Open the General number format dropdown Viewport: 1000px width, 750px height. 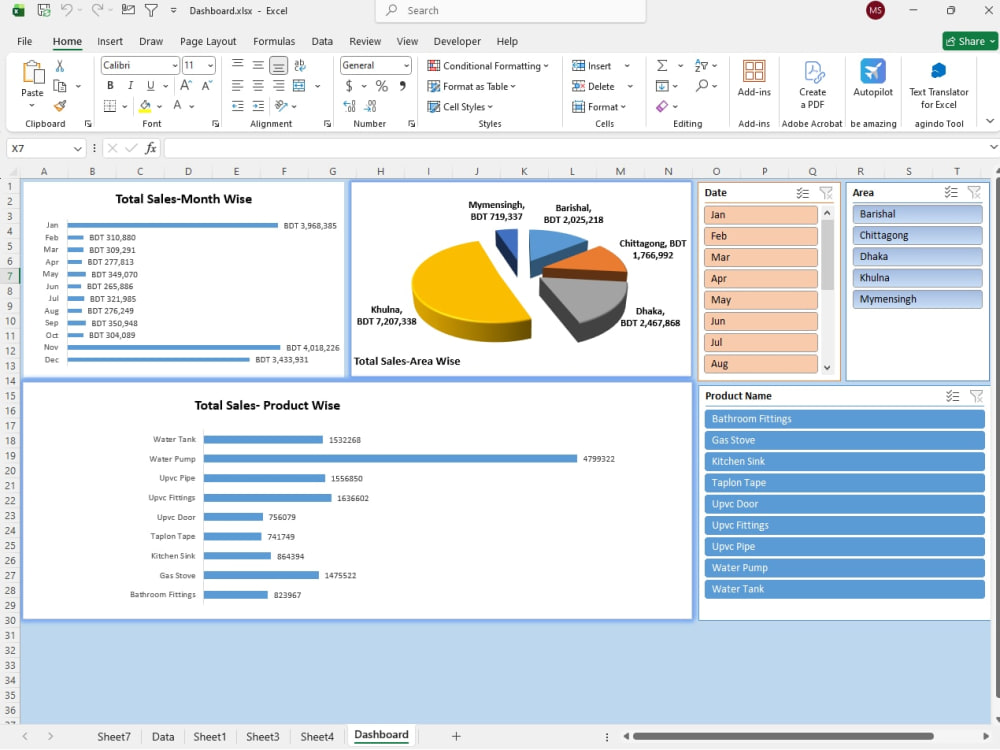click(406, 65)
